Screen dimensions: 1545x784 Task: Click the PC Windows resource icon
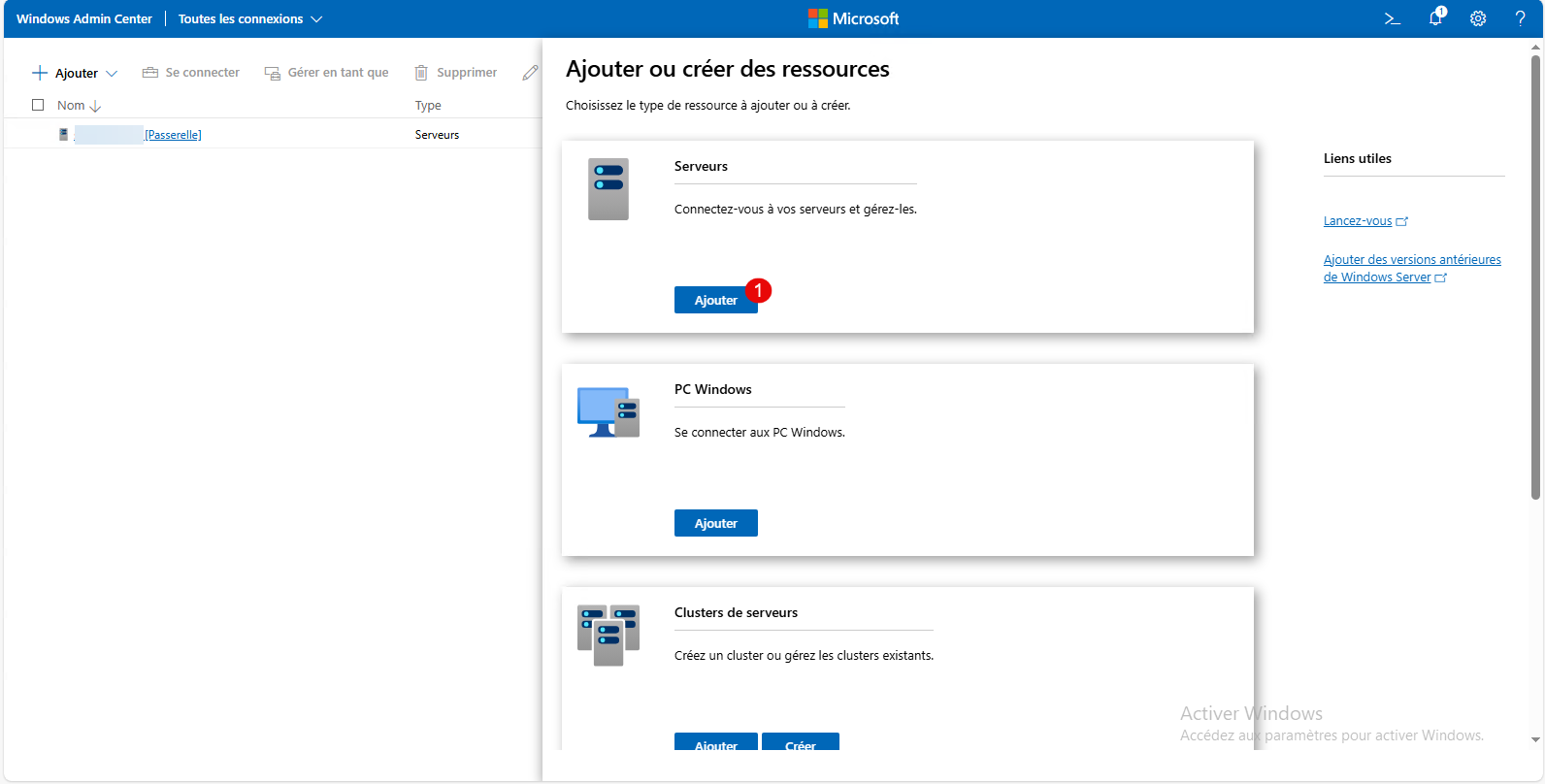tap(608, 412)
